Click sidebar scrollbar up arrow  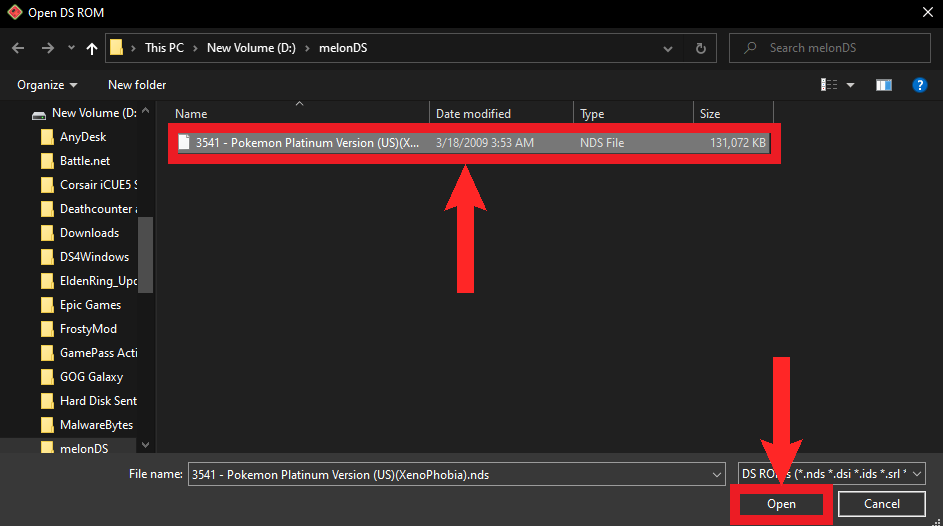pos(146,111)
